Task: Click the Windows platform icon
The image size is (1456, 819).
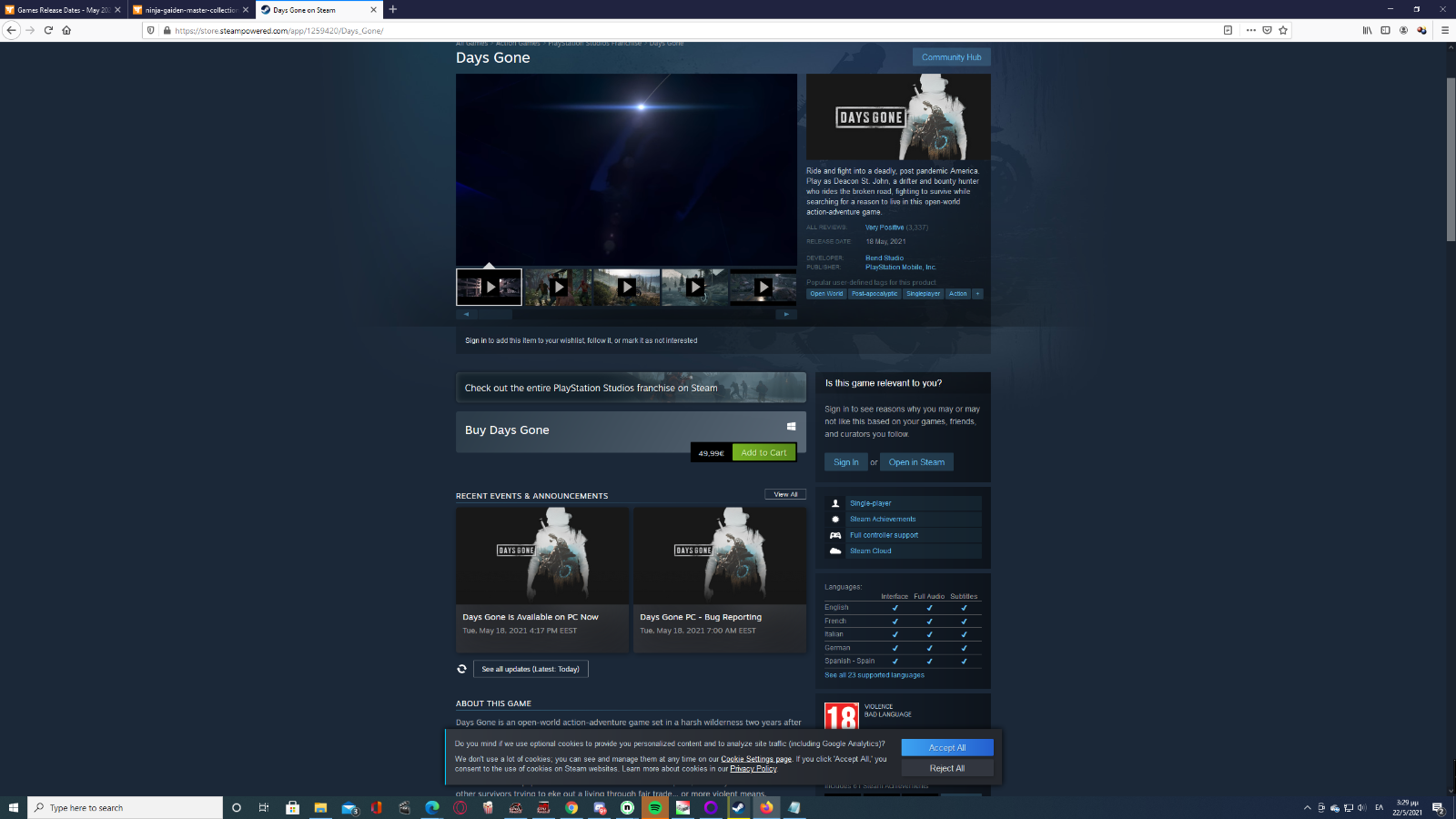Action: coord(791,426)
